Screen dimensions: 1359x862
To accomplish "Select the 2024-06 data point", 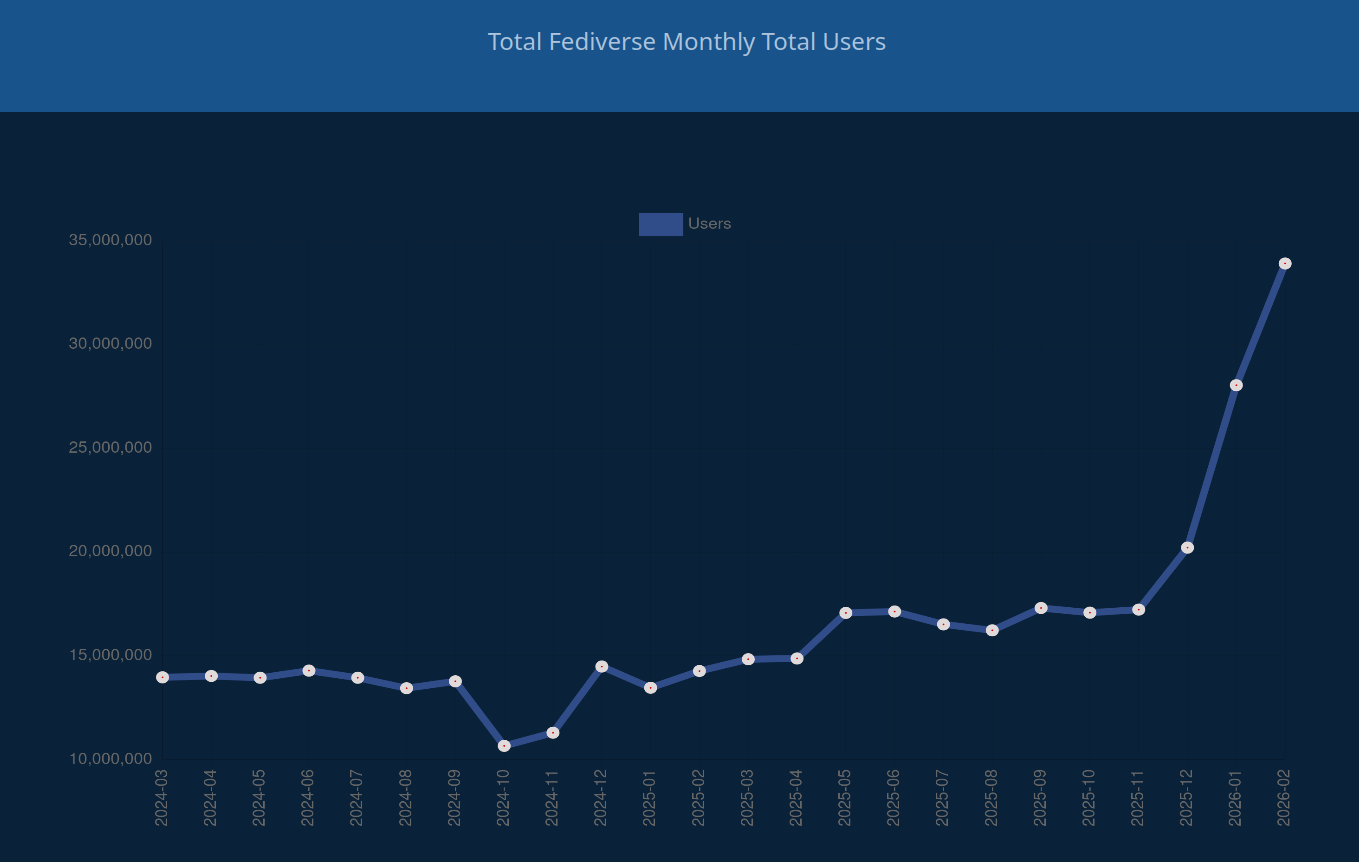I will tap(309, 671).
